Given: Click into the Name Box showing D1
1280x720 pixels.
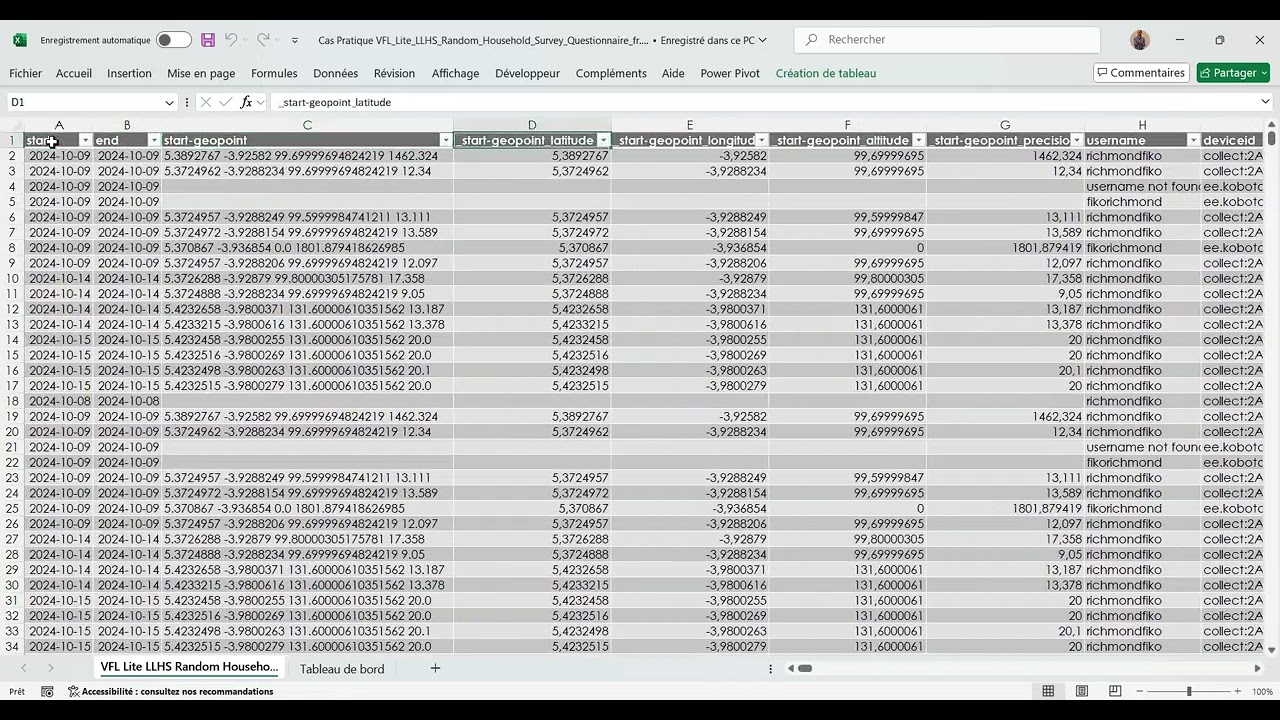Looking at the screenshot, I should point(85,102).
